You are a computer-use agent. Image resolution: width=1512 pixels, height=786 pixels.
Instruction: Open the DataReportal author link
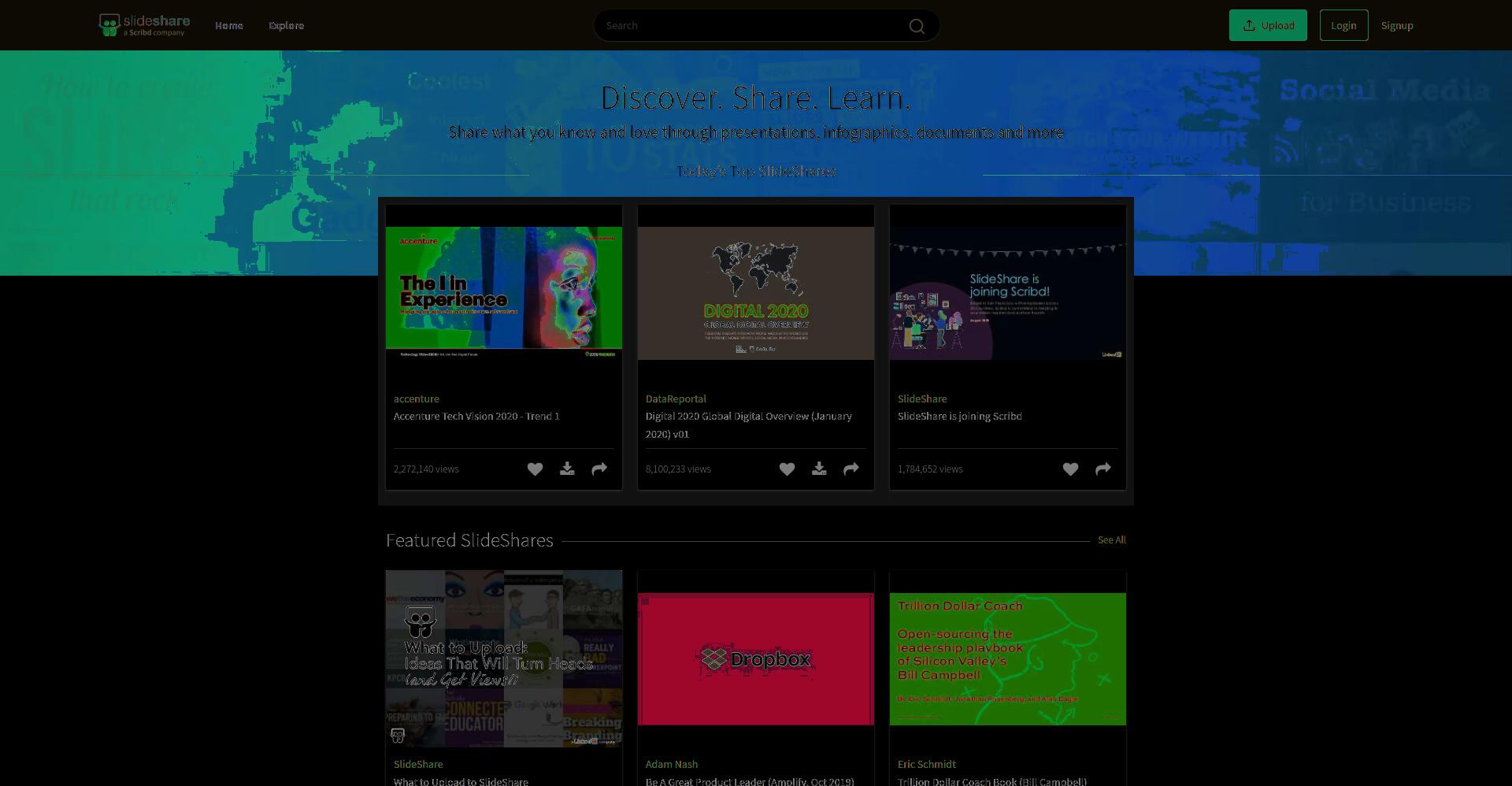click(x=676, y=399)
